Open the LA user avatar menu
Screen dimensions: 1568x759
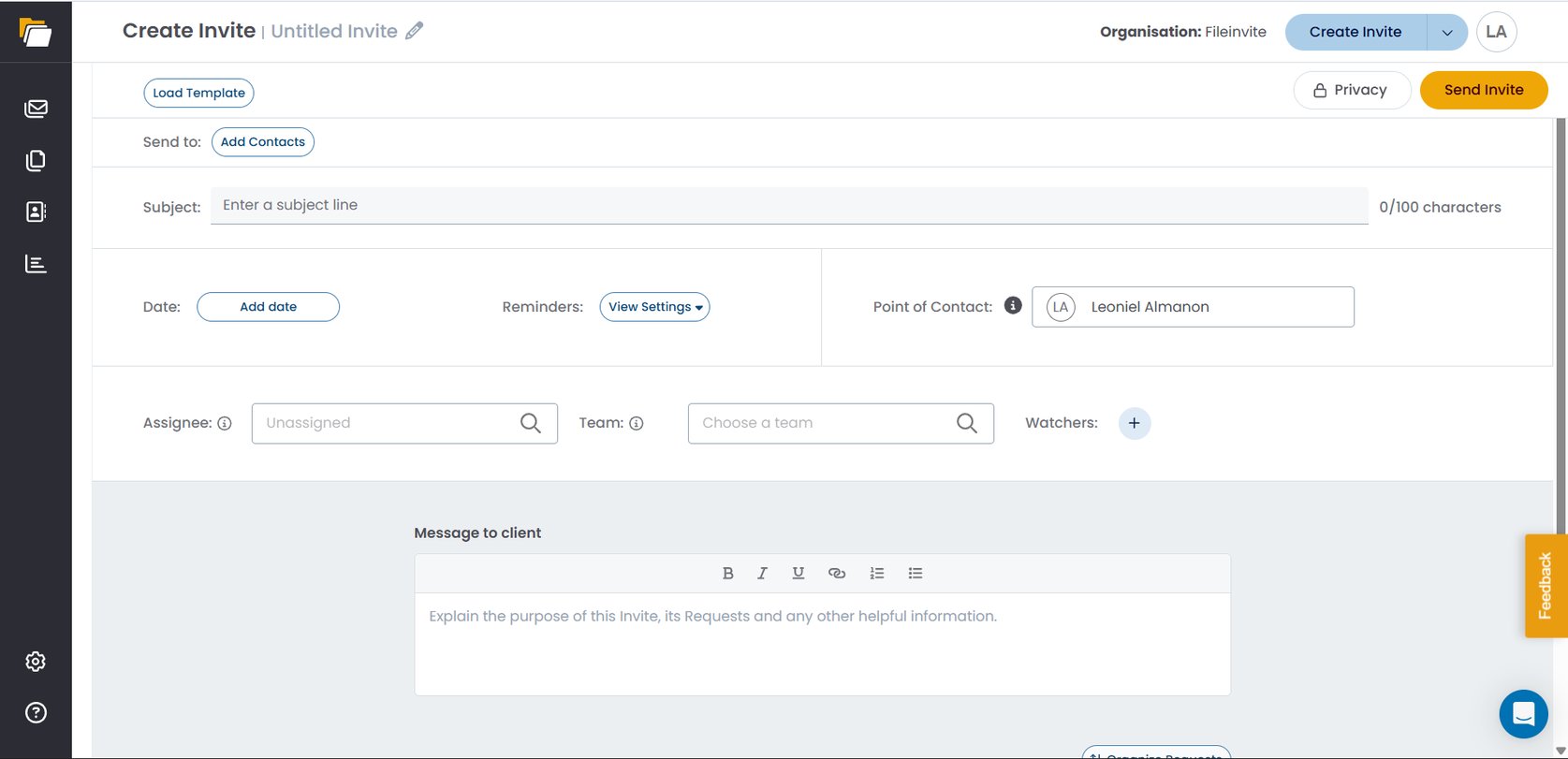pyautogui.click(x=1497, y=32)
